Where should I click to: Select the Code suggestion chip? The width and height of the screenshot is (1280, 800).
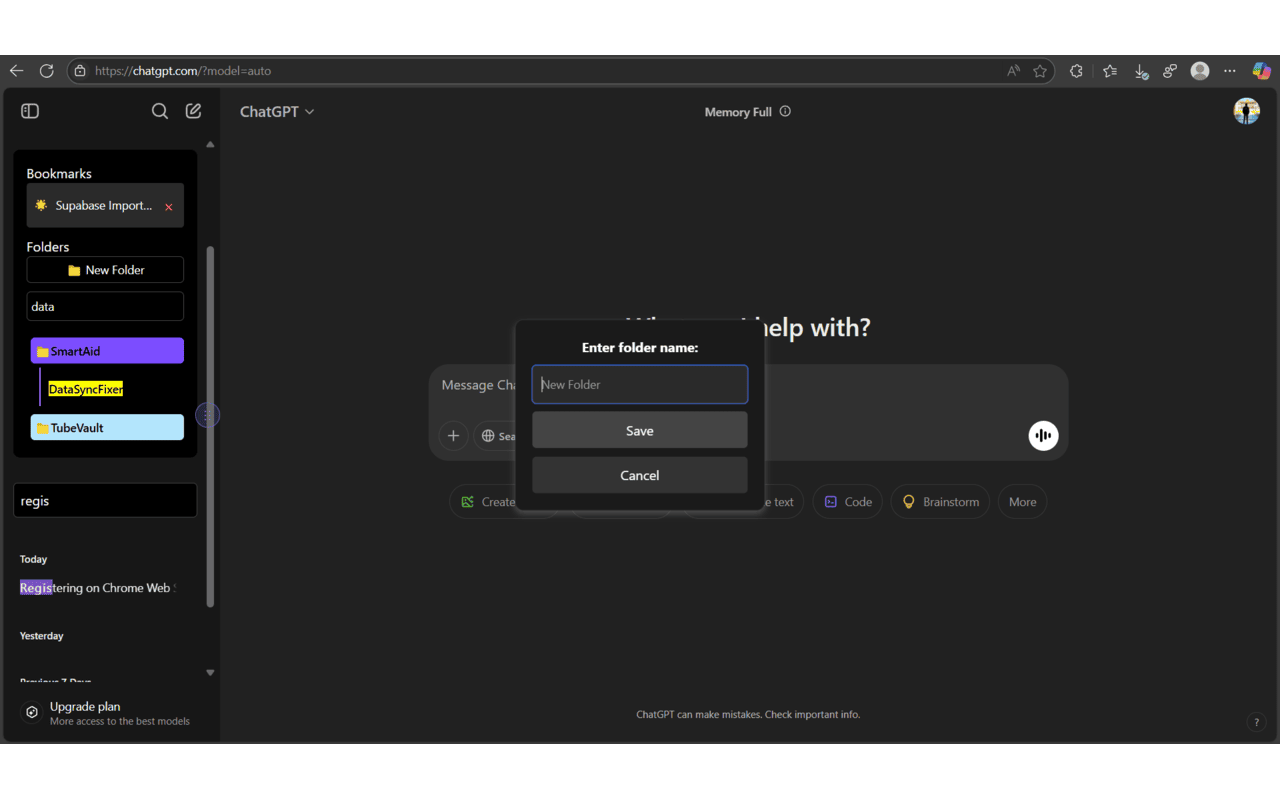(x=847, y=502)
